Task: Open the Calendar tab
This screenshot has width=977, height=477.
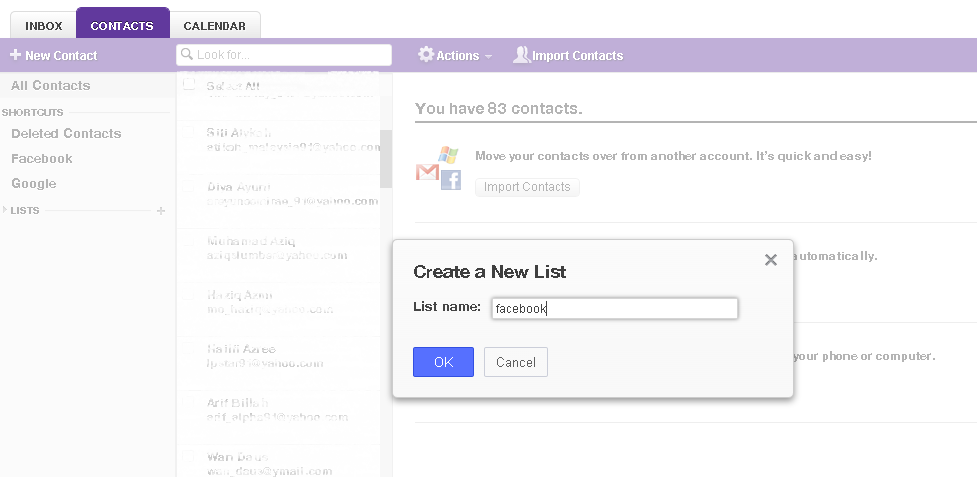Action: pyautogui.click(x=215, y=26)
